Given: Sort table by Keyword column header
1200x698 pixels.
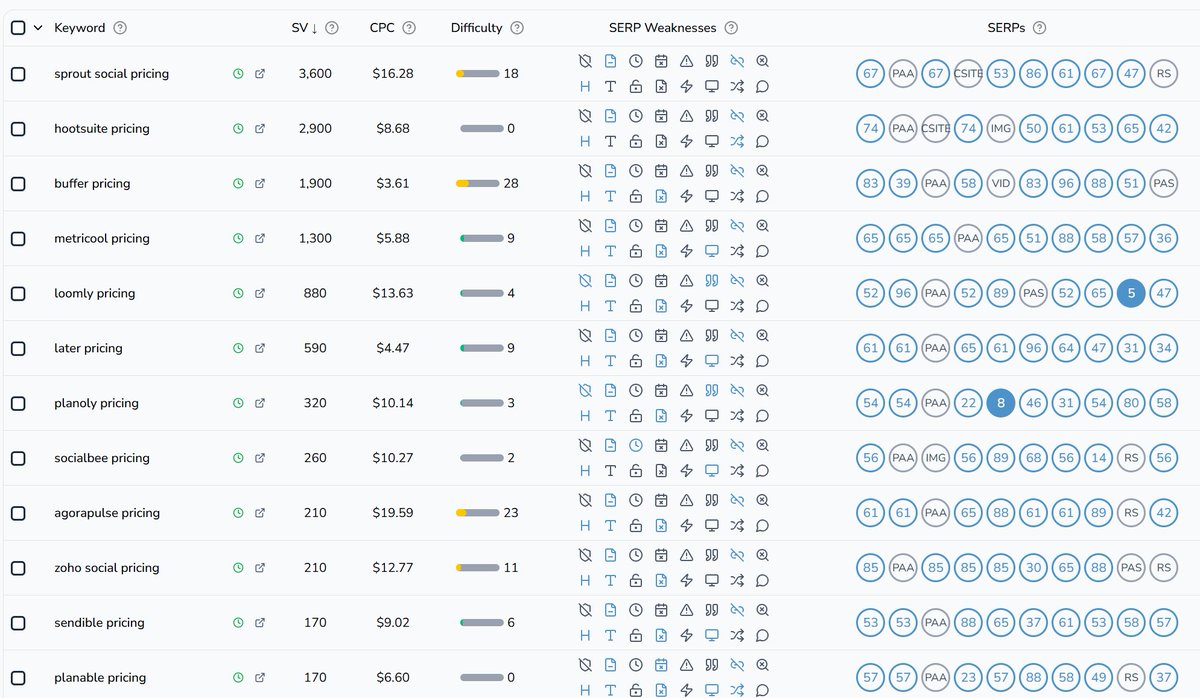Looking at the screenshot, I should (80, 28).
